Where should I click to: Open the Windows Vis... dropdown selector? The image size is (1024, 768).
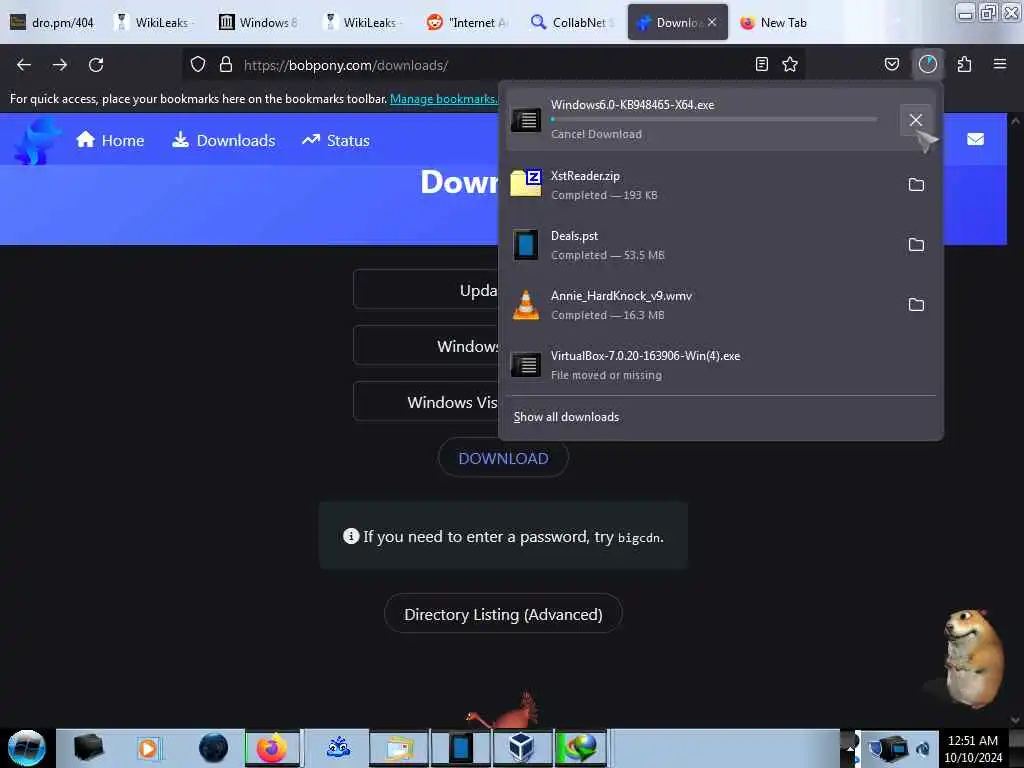click(426, 402)
